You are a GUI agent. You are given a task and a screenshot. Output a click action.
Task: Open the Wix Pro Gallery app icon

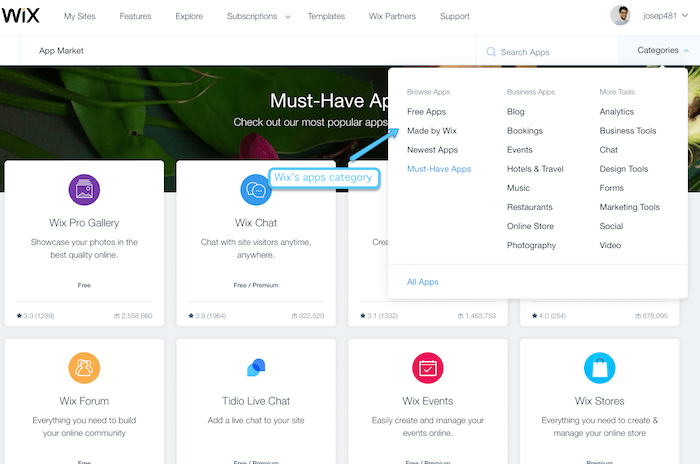(x=84, y=190)
